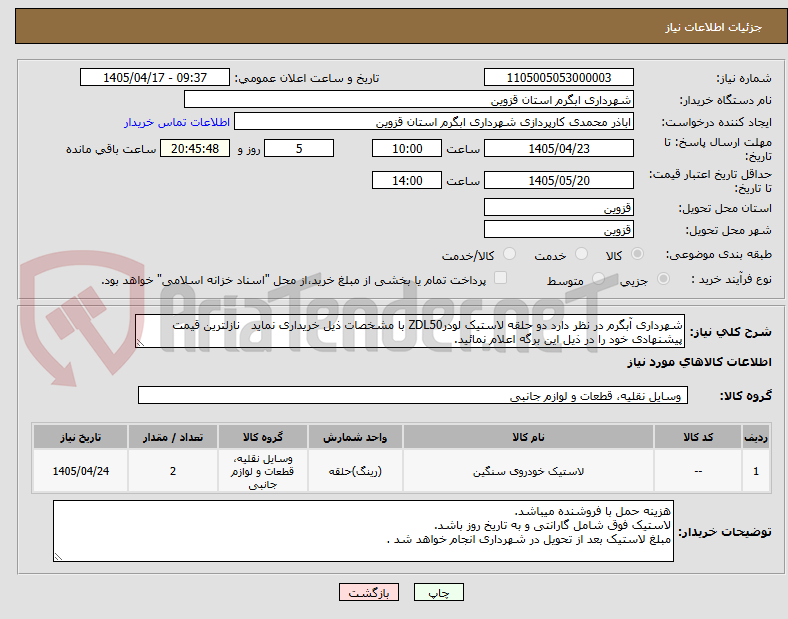Click the تعداد / مقدار column header

(173, 437)
